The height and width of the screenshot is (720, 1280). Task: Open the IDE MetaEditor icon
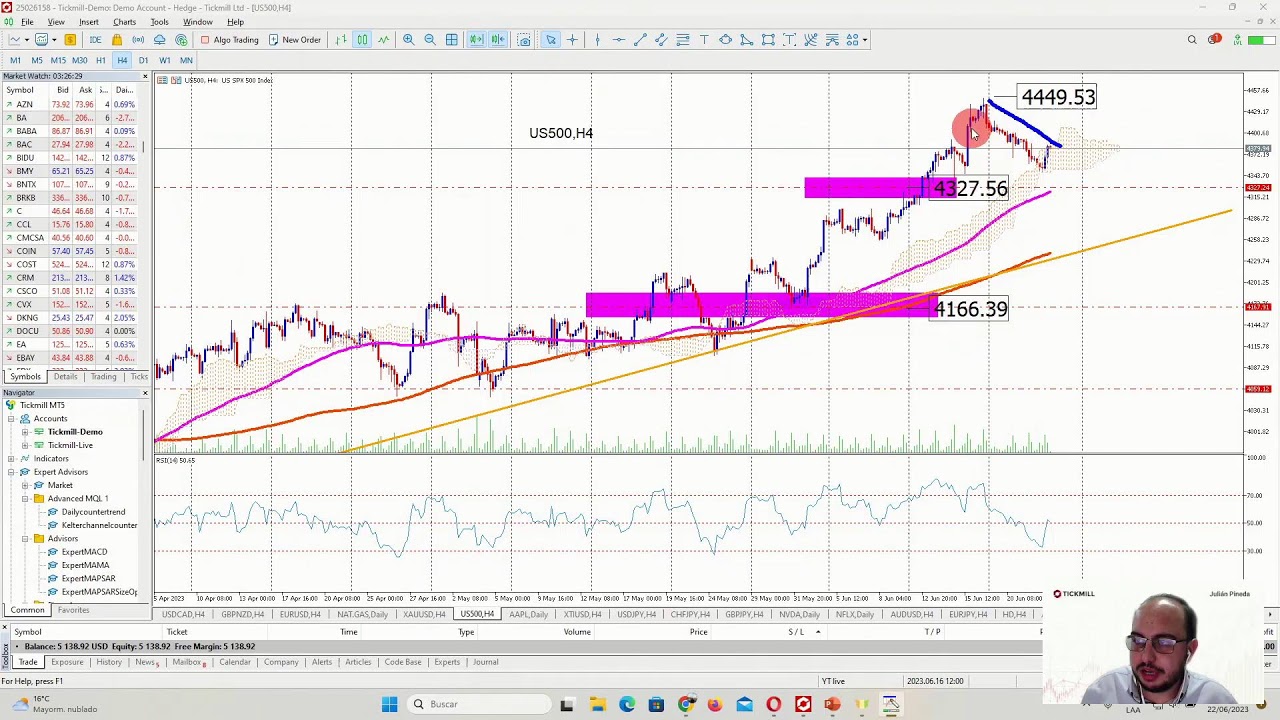(x=95, y=40)
